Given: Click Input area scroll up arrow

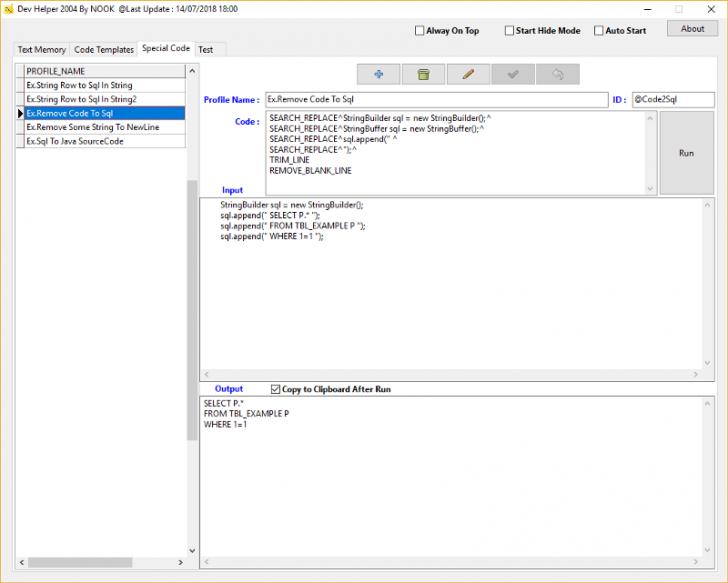Looking at the screenshot, I should 708,205.
